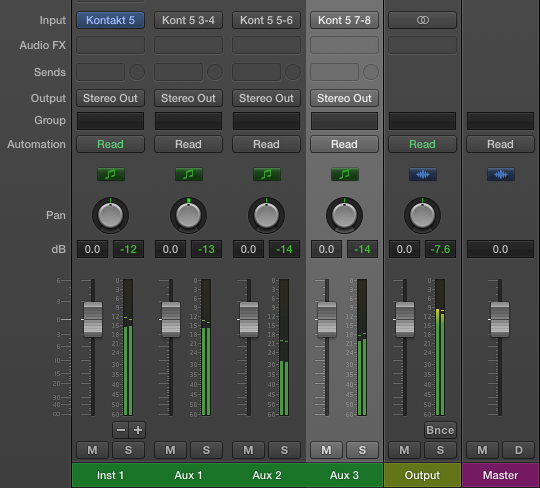Click the Output channel volume fader
540x488 pixels.
[x=405, y=320]
